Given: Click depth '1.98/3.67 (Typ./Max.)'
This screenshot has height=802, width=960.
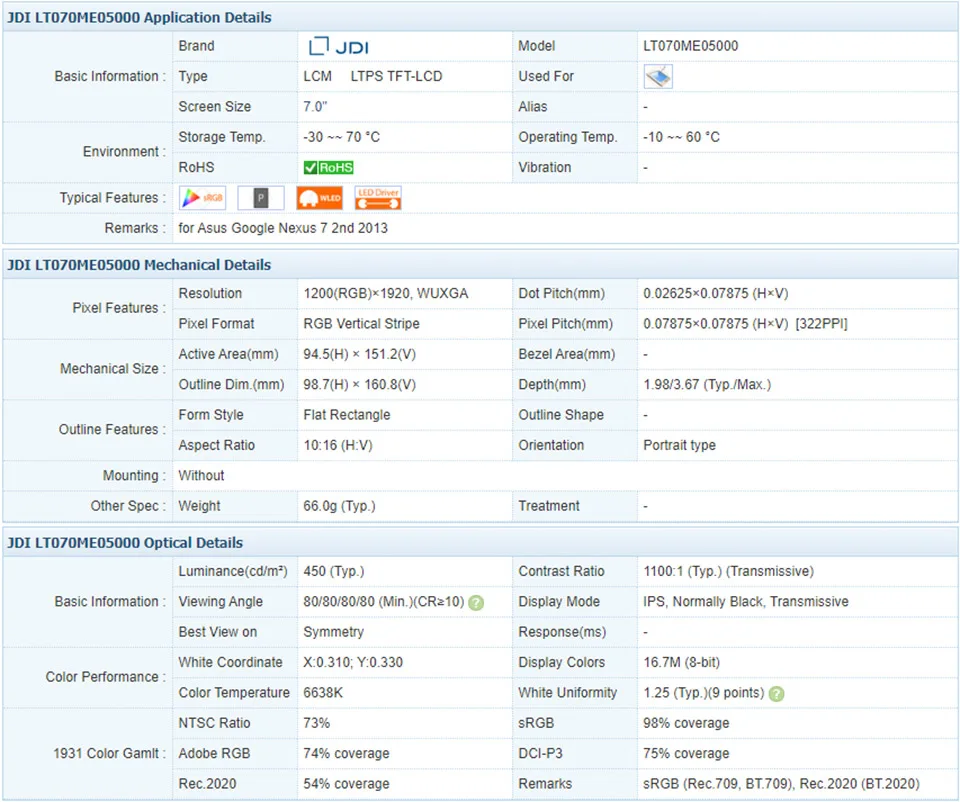Looking at the screenshot, I should tap(707, 384).
